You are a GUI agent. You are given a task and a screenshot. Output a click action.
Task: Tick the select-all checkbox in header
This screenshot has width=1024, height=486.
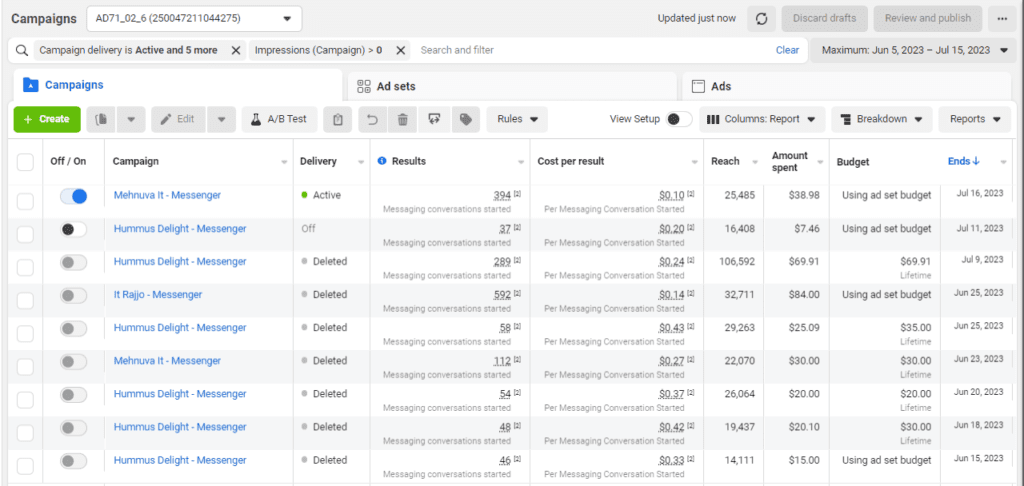(25, 162)
